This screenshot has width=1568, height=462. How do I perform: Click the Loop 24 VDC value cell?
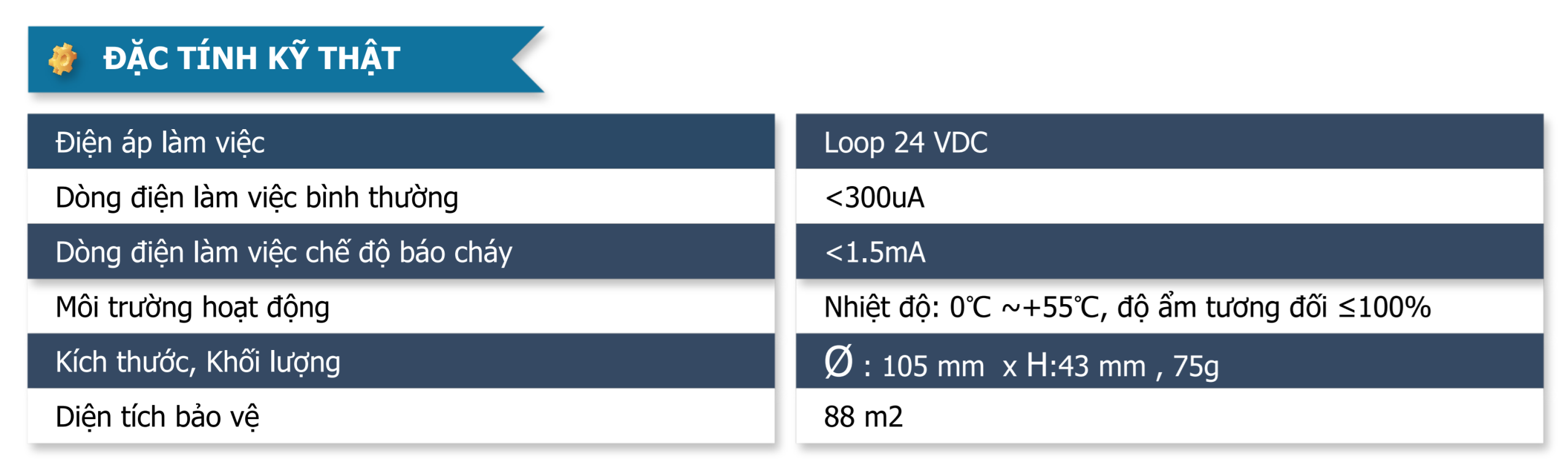(1169, 141)
